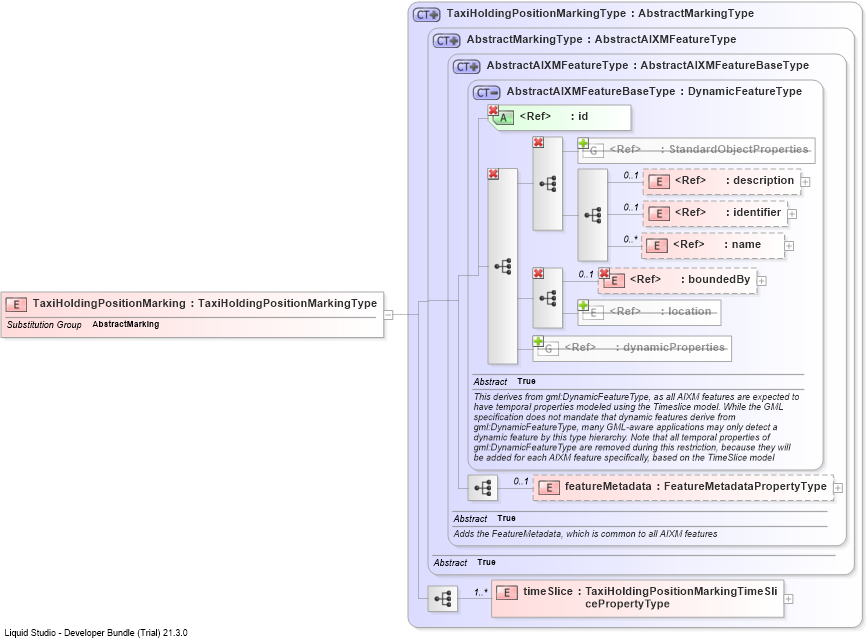Click the CT icon of AbstractAIXMFeatureType
The image size is (866, 638).
[x=467, y=67]
